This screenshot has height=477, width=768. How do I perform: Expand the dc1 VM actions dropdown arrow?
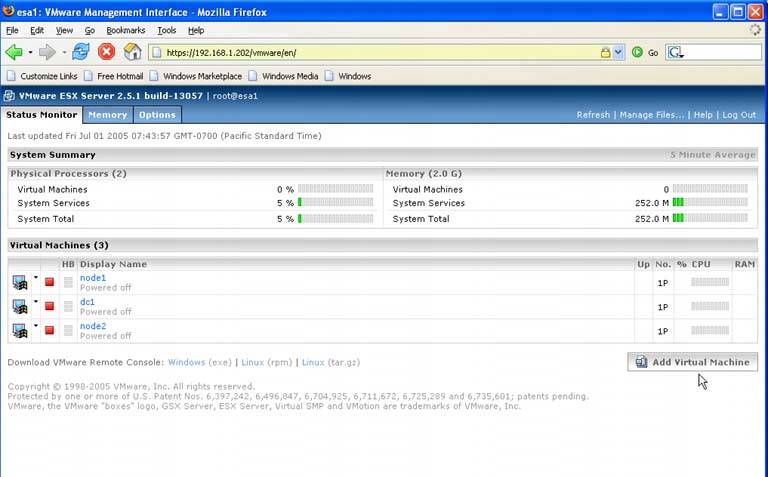(x=36, y=302)
